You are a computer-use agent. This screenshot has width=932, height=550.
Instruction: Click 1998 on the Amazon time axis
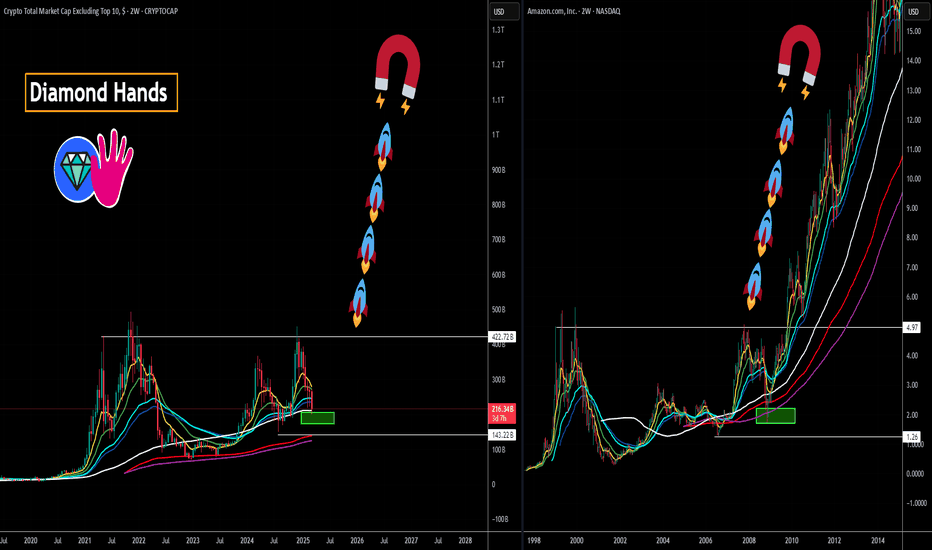click(x=534, y=540)
